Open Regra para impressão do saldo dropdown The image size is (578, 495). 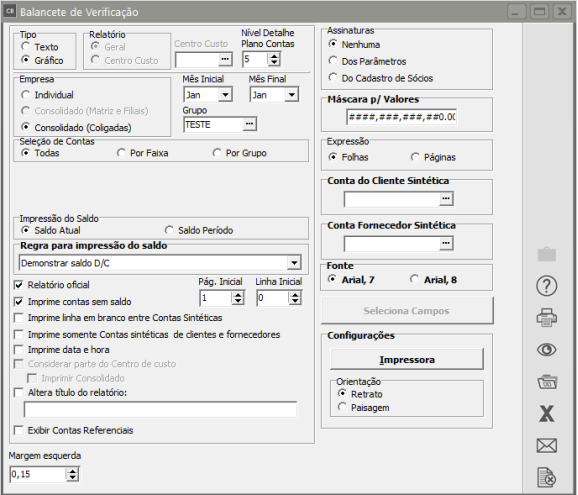(294, 263)
